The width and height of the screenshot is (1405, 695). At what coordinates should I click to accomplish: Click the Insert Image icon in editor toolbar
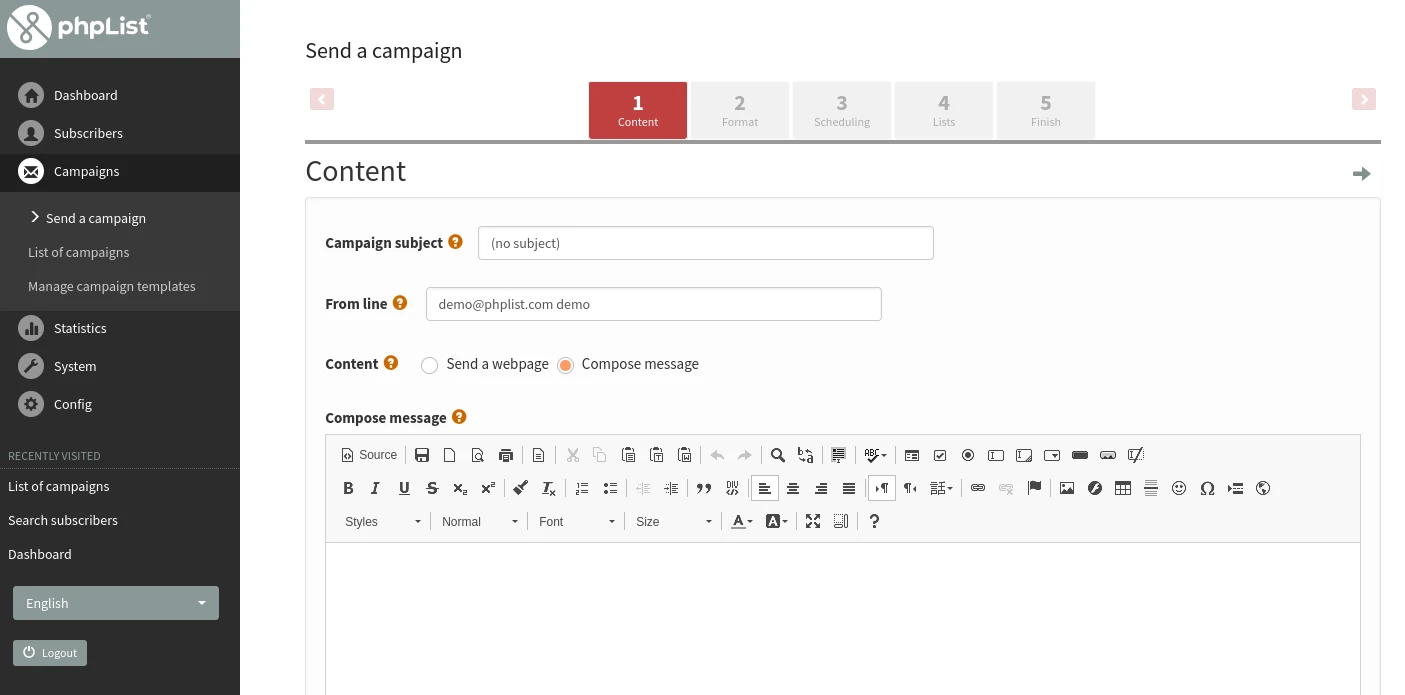point(1067,488)
